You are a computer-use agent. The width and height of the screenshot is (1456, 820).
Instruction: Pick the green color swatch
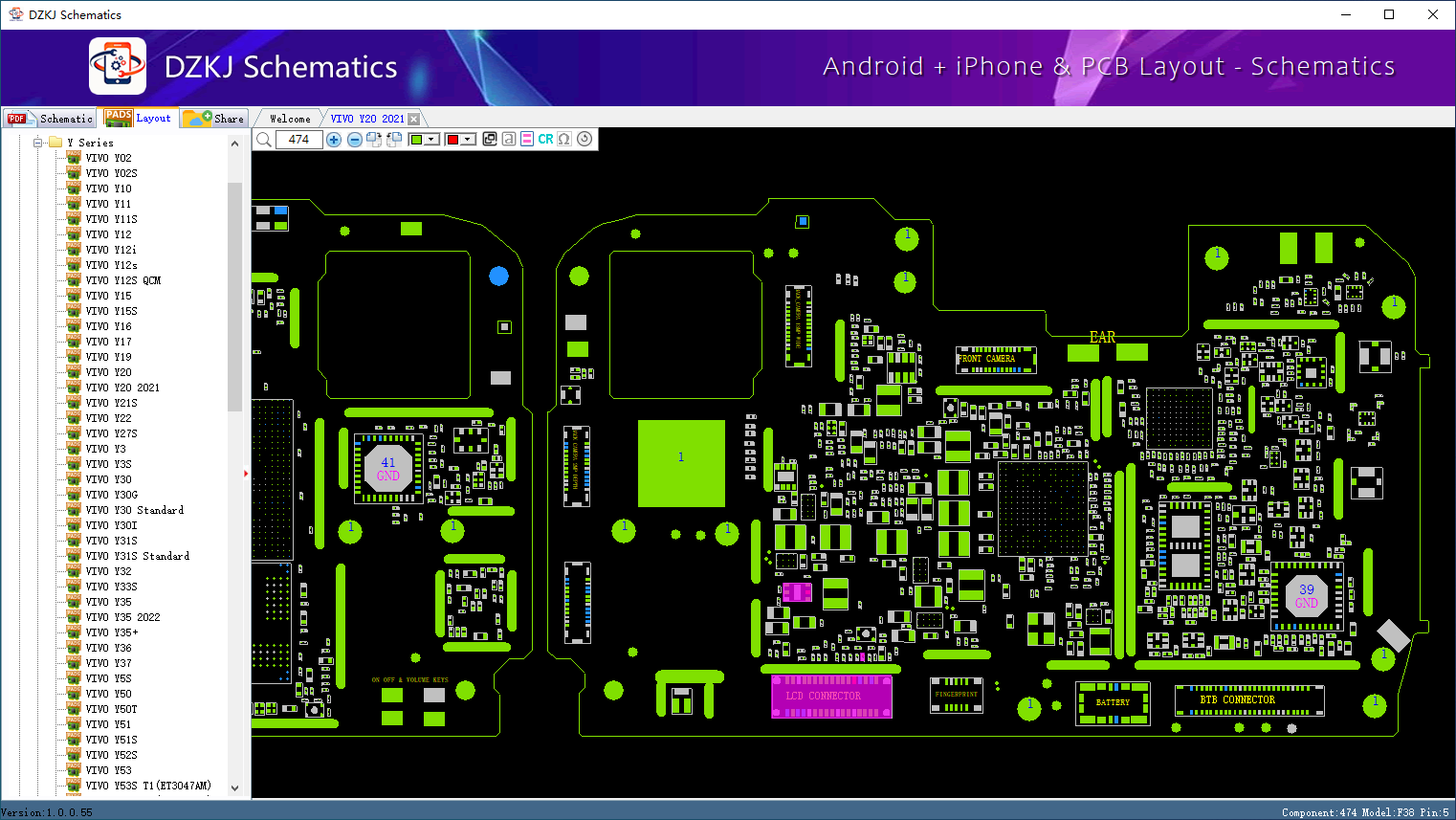[416, 140]
